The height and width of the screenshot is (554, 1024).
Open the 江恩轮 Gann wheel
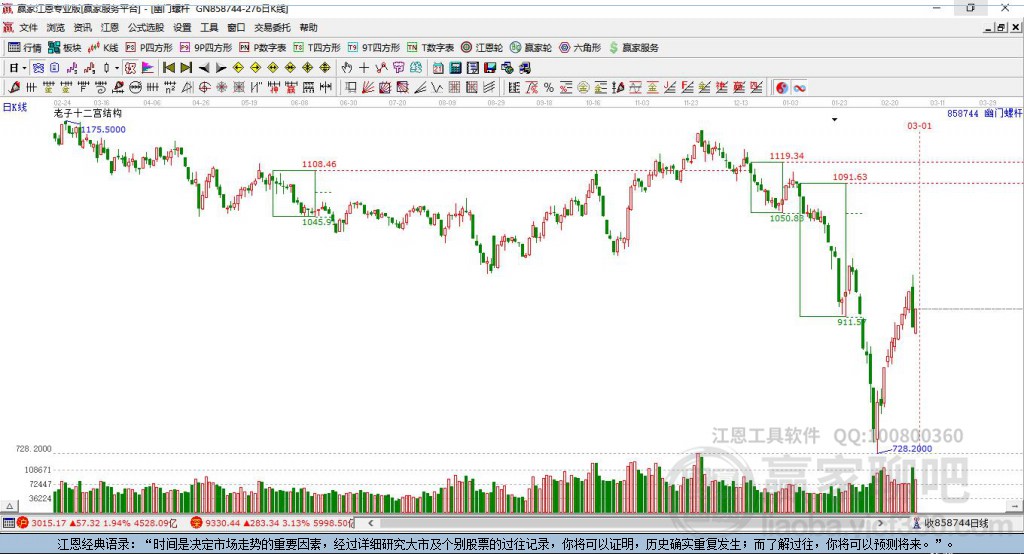point(482,48)
